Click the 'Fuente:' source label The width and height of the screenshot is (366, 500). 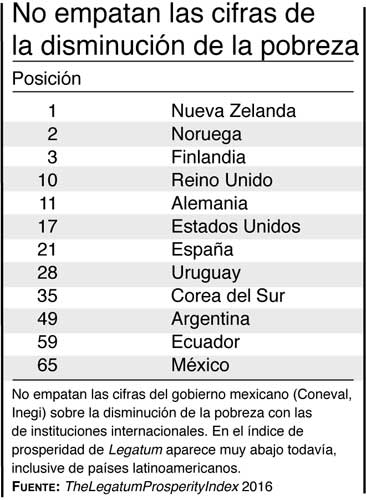point(36,487)
